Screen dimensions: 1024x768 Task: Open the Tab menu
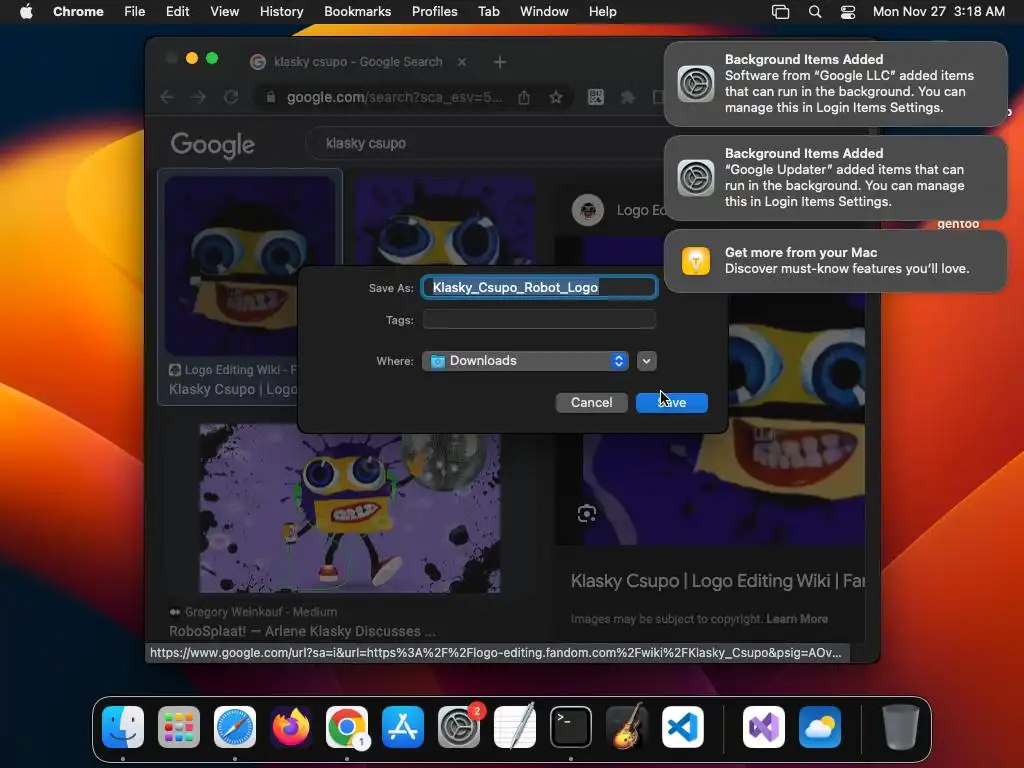pos(488,12)
